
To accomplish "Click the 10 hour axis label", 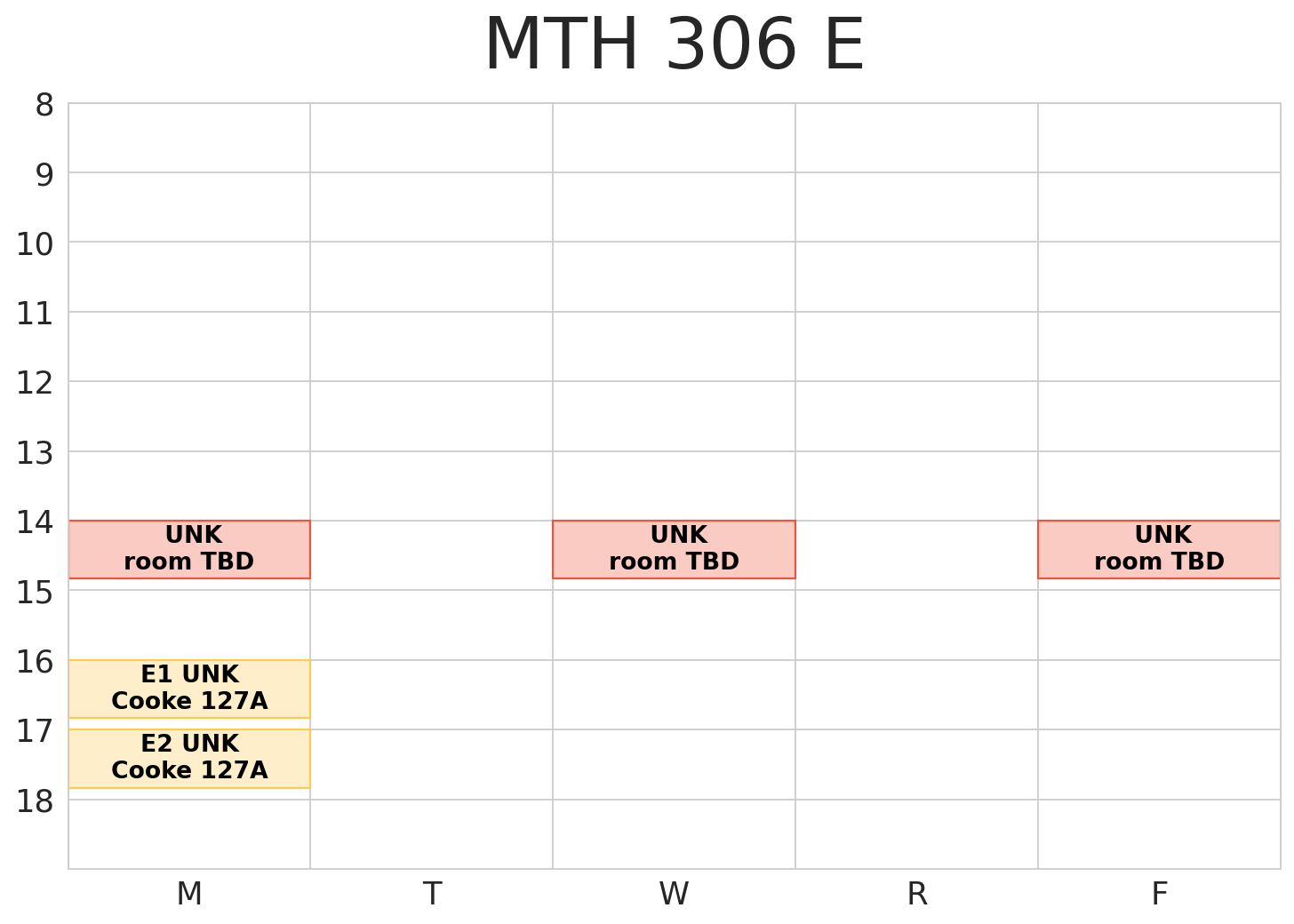I will click(x=36, y=244).
